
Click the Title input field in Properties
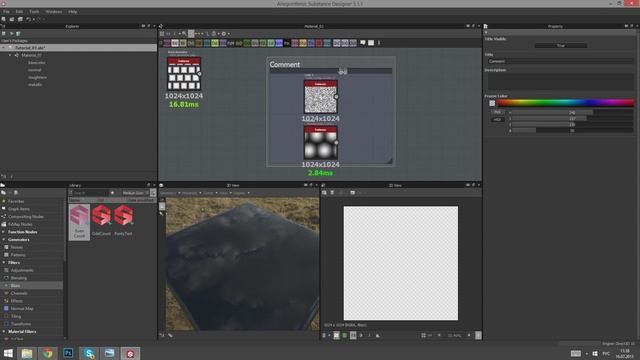pyautogui.click(x=560, y=61)
